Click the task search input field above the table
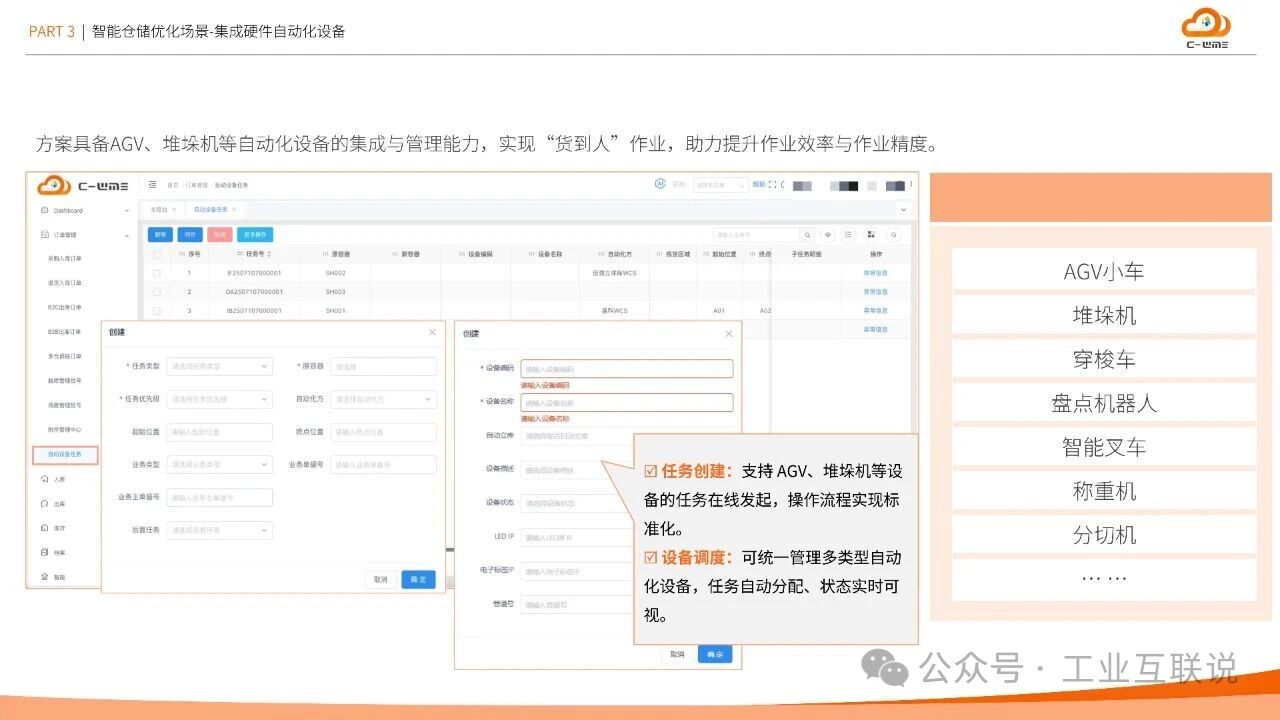Viewport: 1280px width, 720px height. pos(755,234)
